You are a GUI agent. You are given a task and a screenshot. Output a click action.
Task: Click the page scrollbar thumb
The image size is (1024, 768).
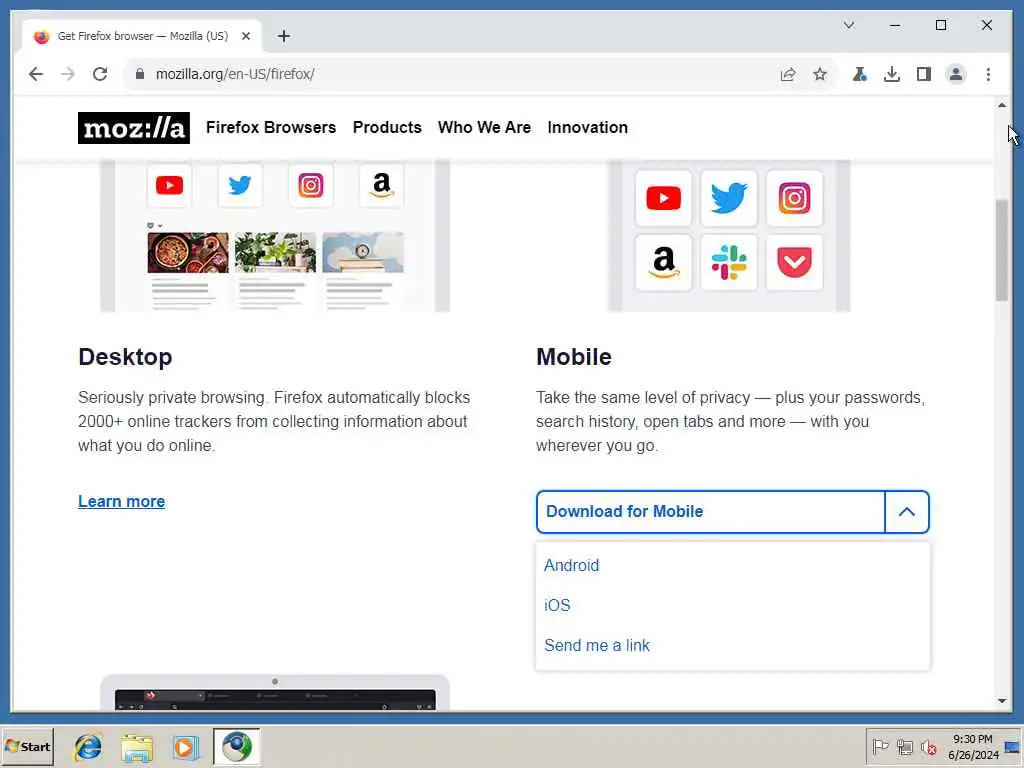1002,250
